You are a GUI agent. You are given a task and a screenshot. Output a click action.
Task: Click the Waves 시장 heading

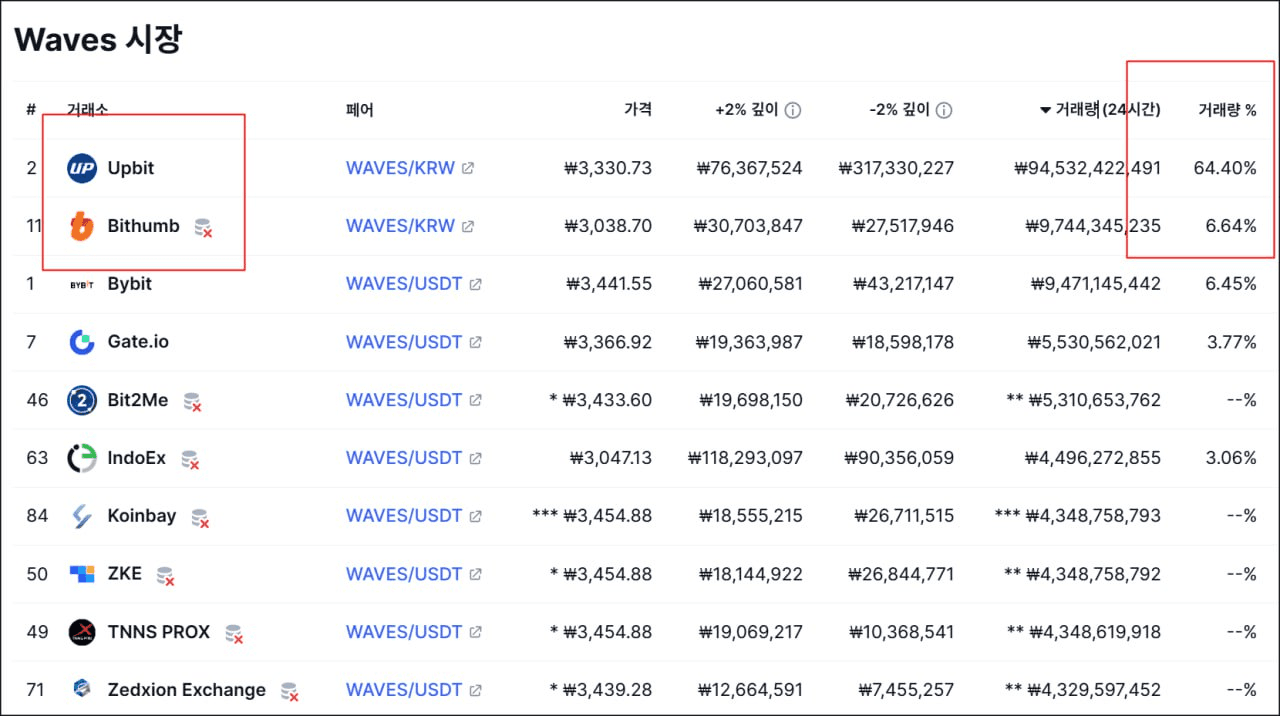point(98,40)
